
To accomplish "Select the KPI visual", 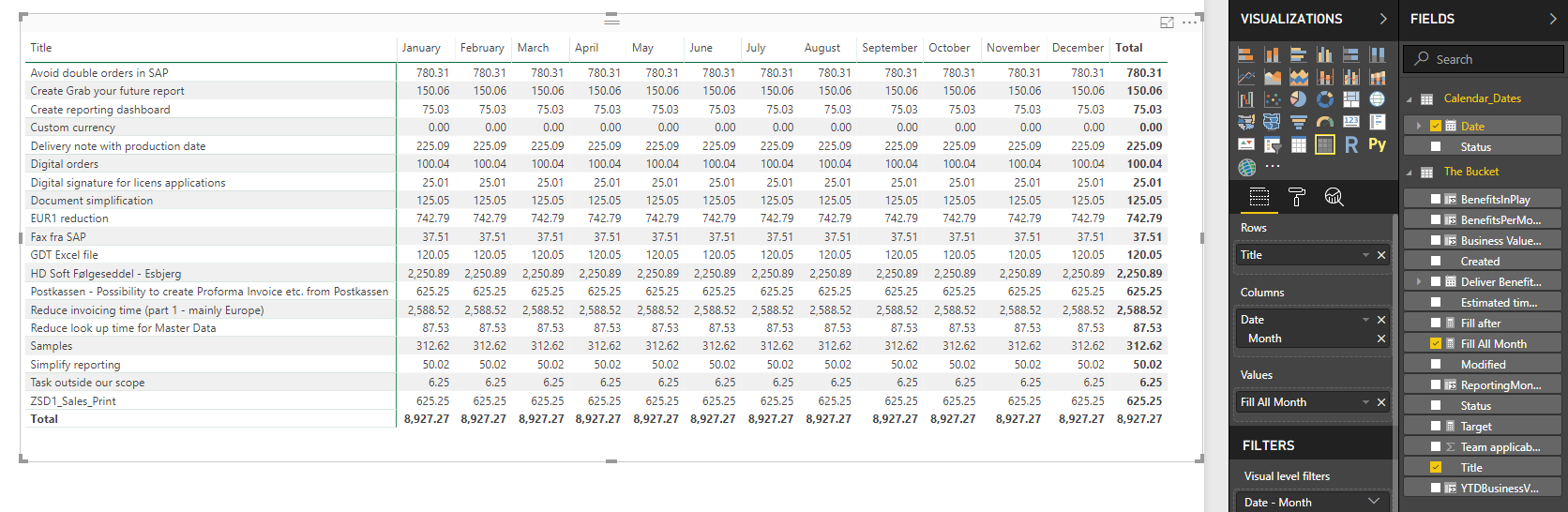I will point(1246,144).
